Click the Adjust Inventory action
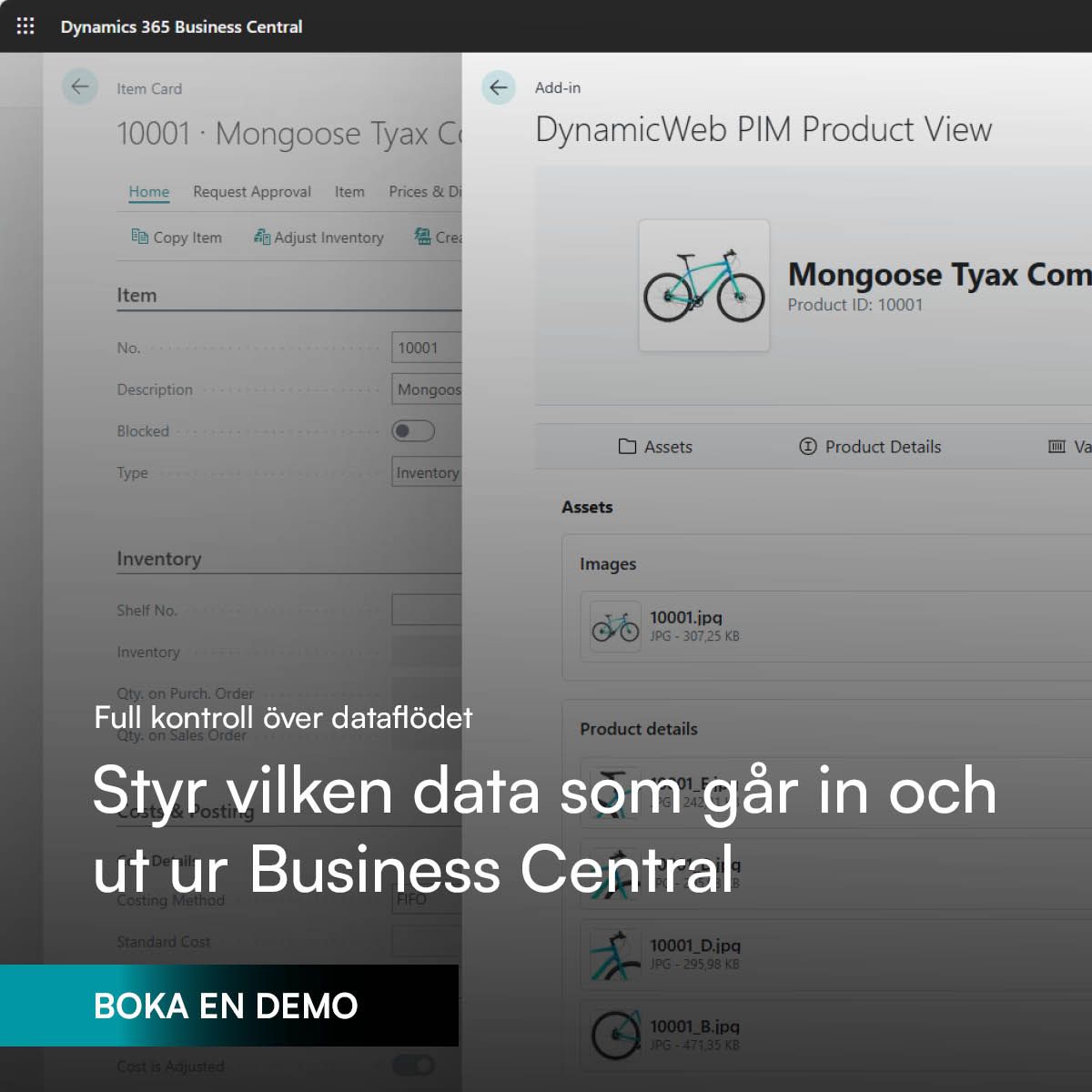Viewport: 1092px width, 1092px height. pyautogui.click(x=318, y=238)
